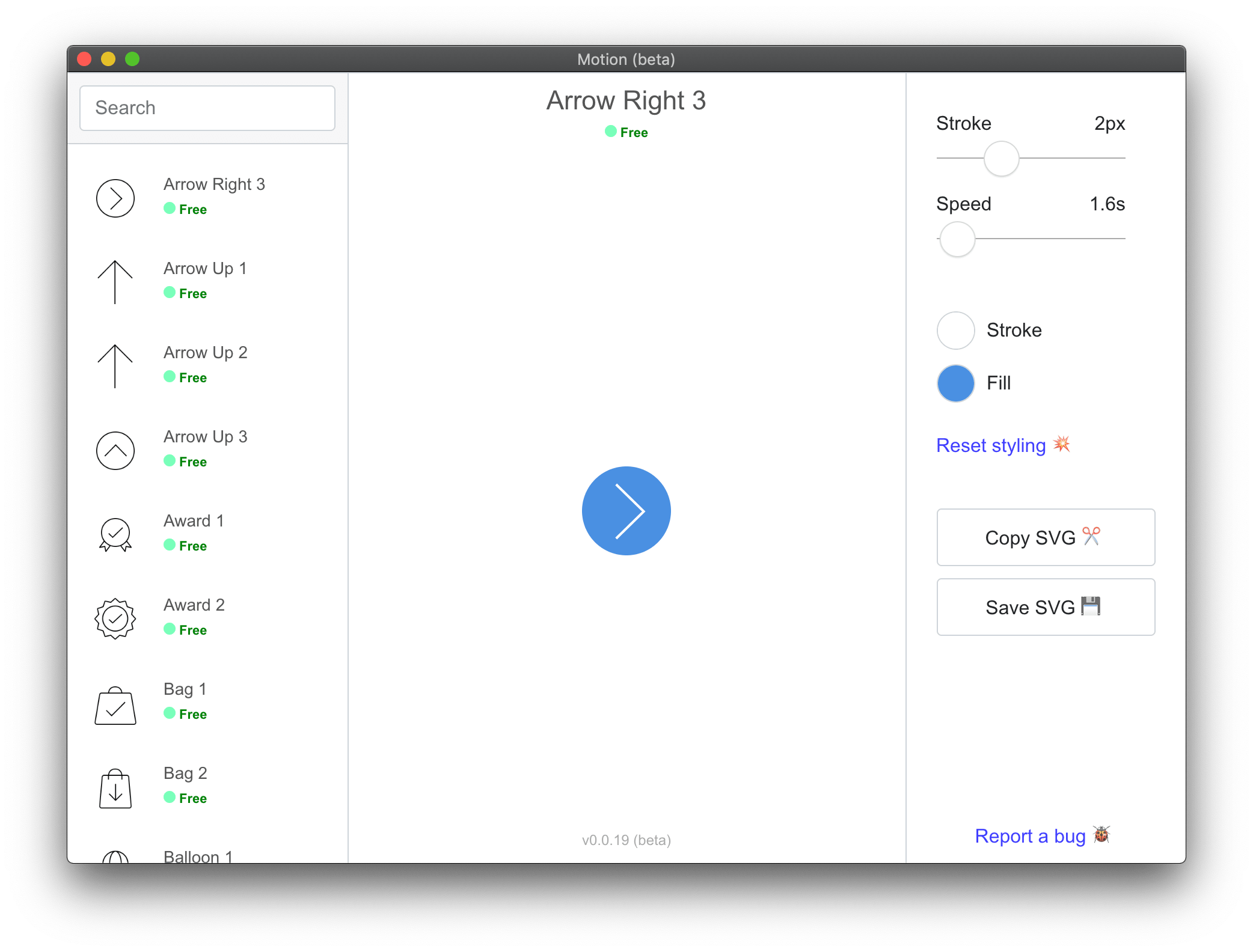Select the Award 1 ribbon icon
1253x952 pixels.
click(115, 534)
